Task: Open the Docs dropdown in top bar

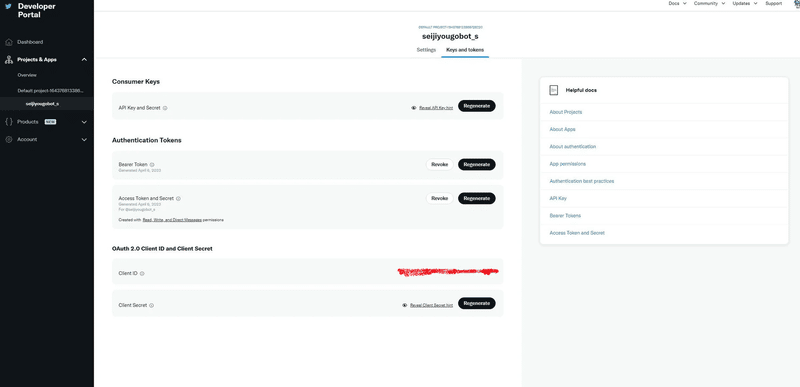Action: pos(677,3)
